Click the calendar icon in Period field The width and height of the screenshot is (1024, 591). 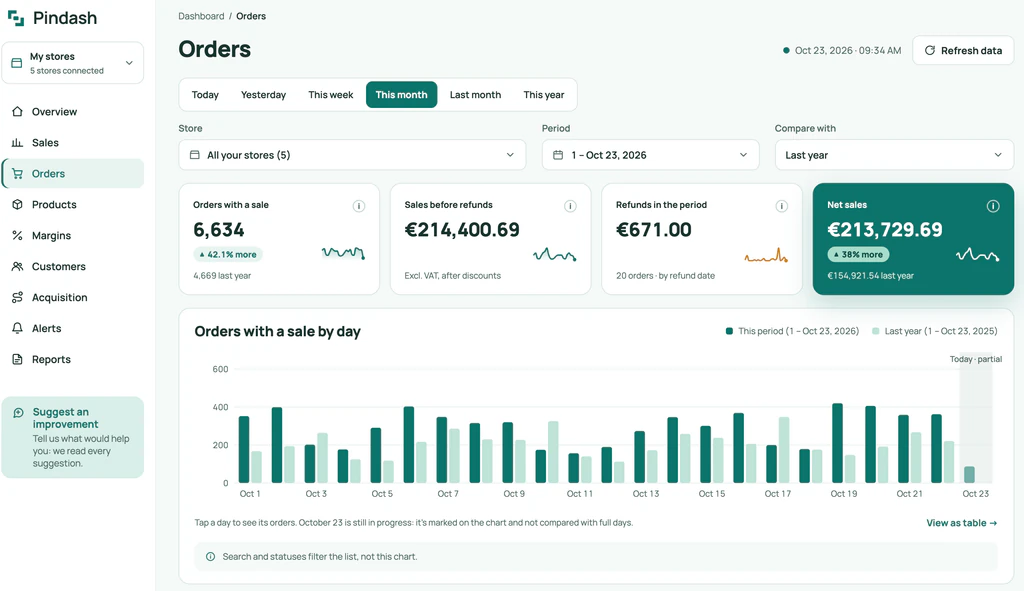click(558, 155)
